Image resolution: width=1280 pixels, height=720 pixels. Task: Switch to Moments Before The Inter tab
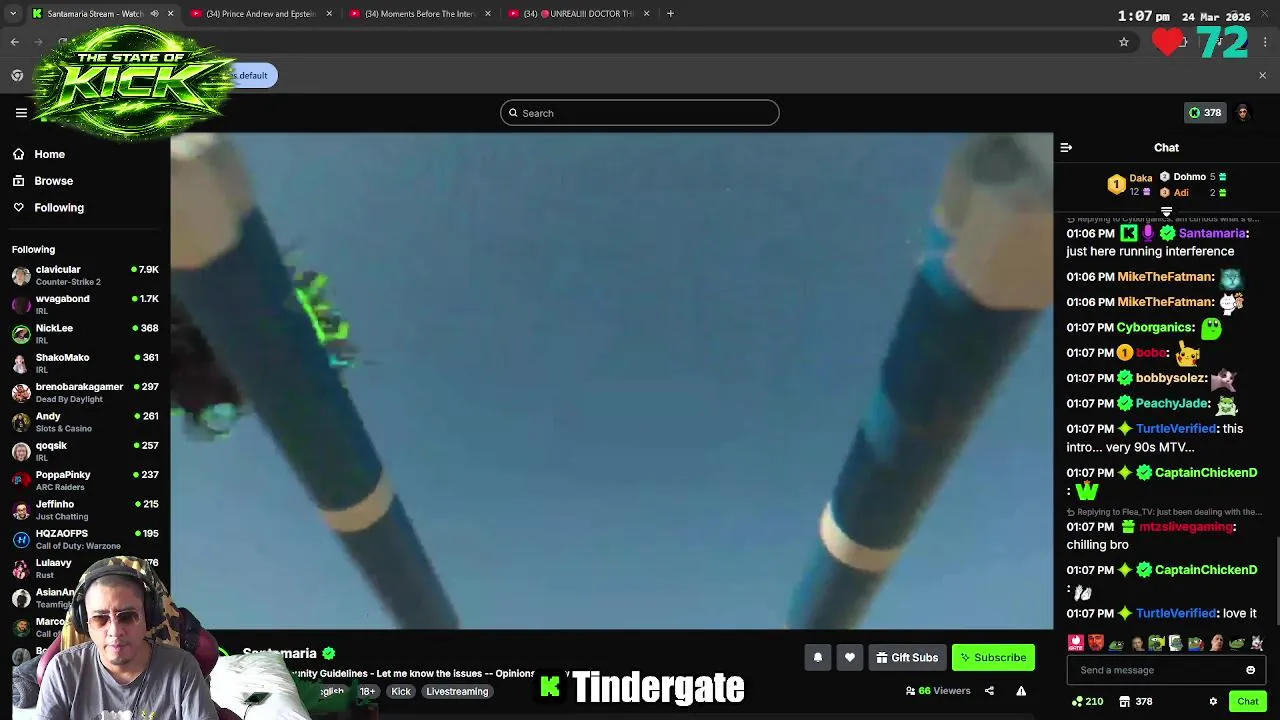point(420,14)
